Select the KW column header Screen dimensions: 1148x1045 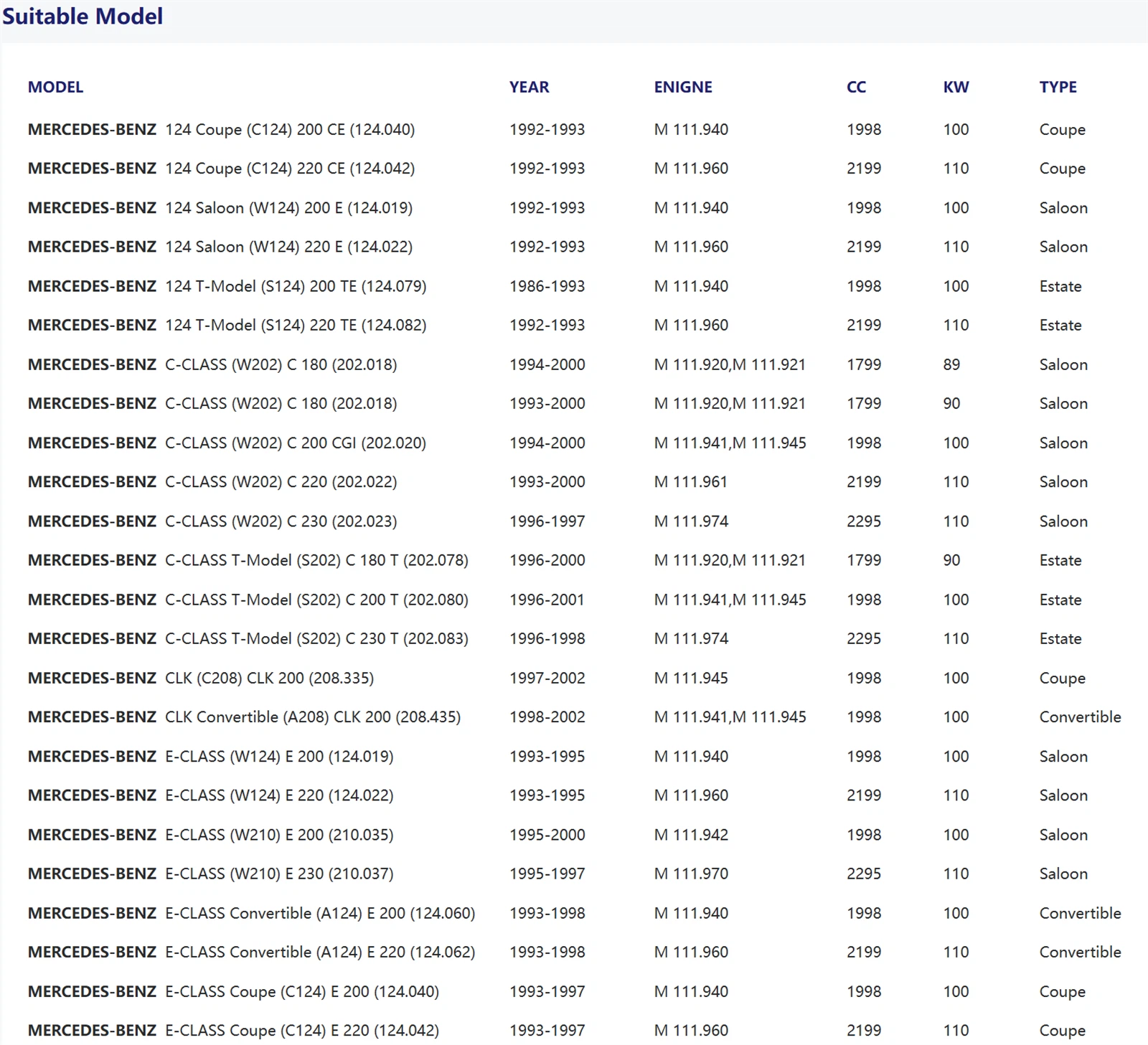(x=956, y=87)
